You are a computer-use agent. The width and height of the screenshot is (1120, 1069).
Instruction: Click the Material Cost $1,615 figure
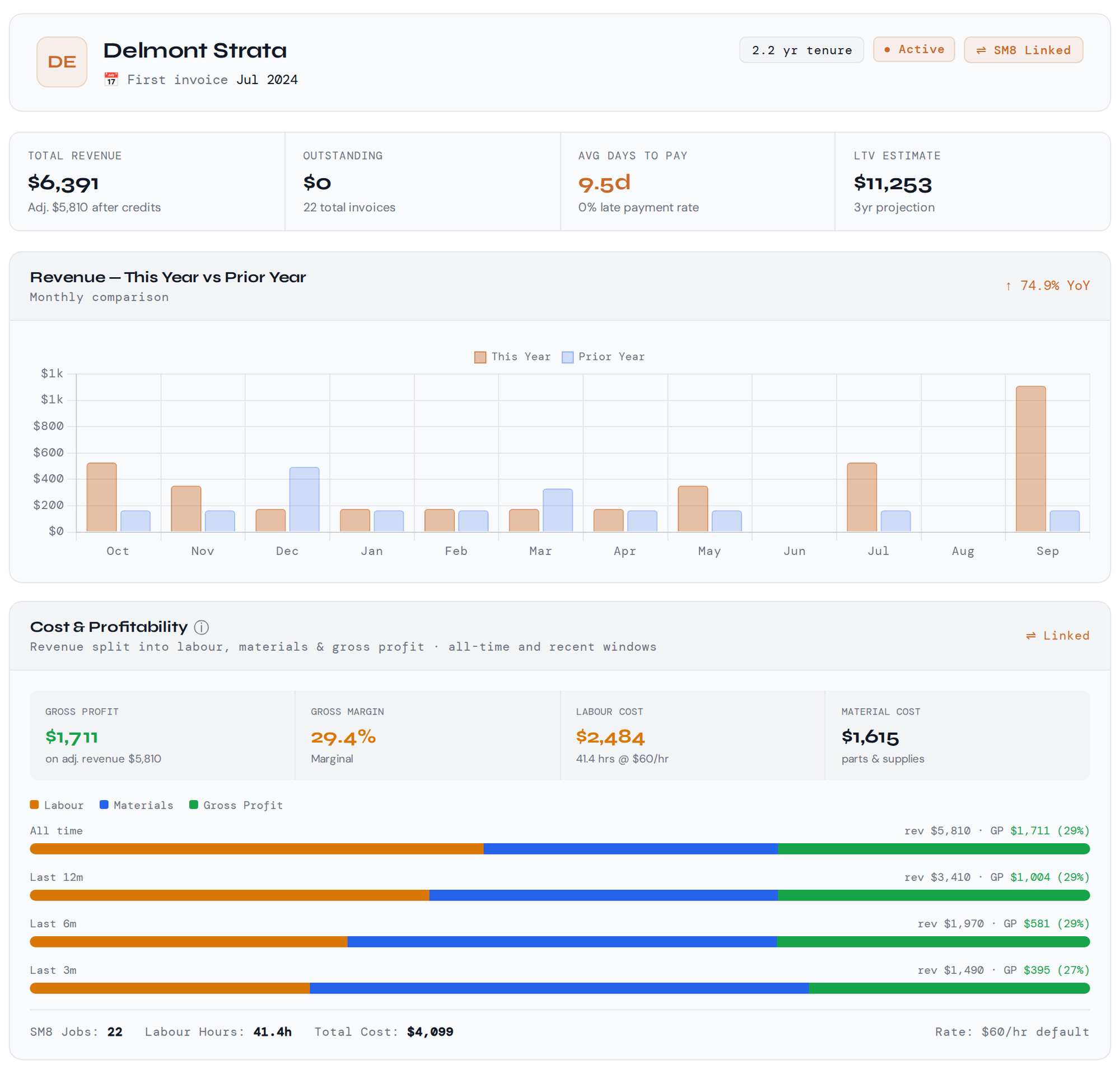click(870, 737)
